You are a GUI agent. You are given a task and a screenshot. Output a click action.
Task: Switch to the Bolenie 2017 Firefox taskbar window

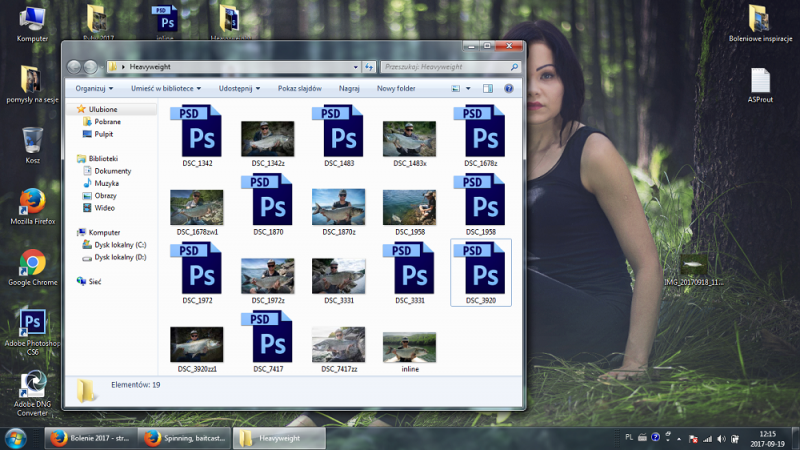pos(88,438)
